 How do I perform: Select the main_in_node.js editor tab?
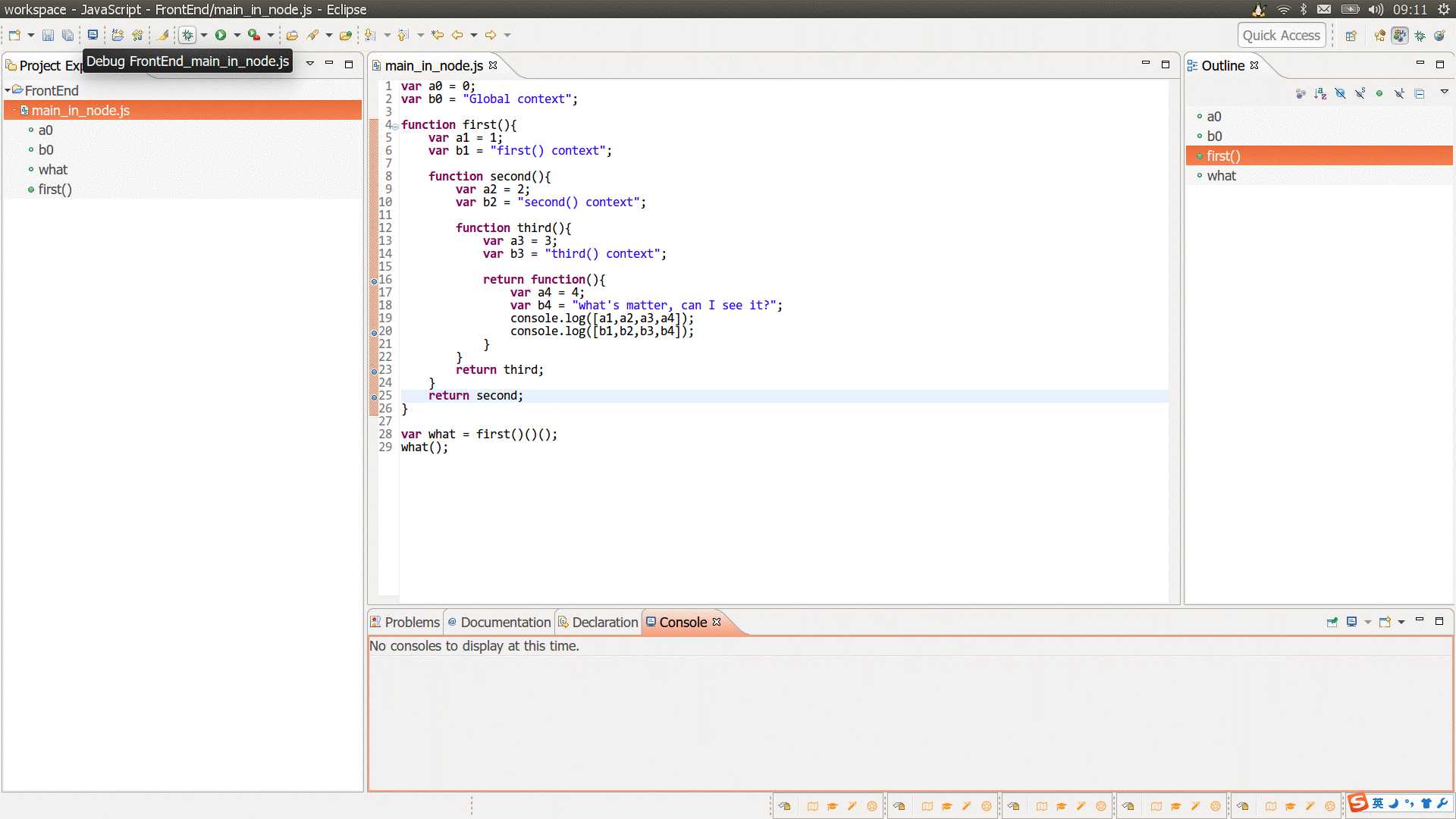[x=434, y=66]
